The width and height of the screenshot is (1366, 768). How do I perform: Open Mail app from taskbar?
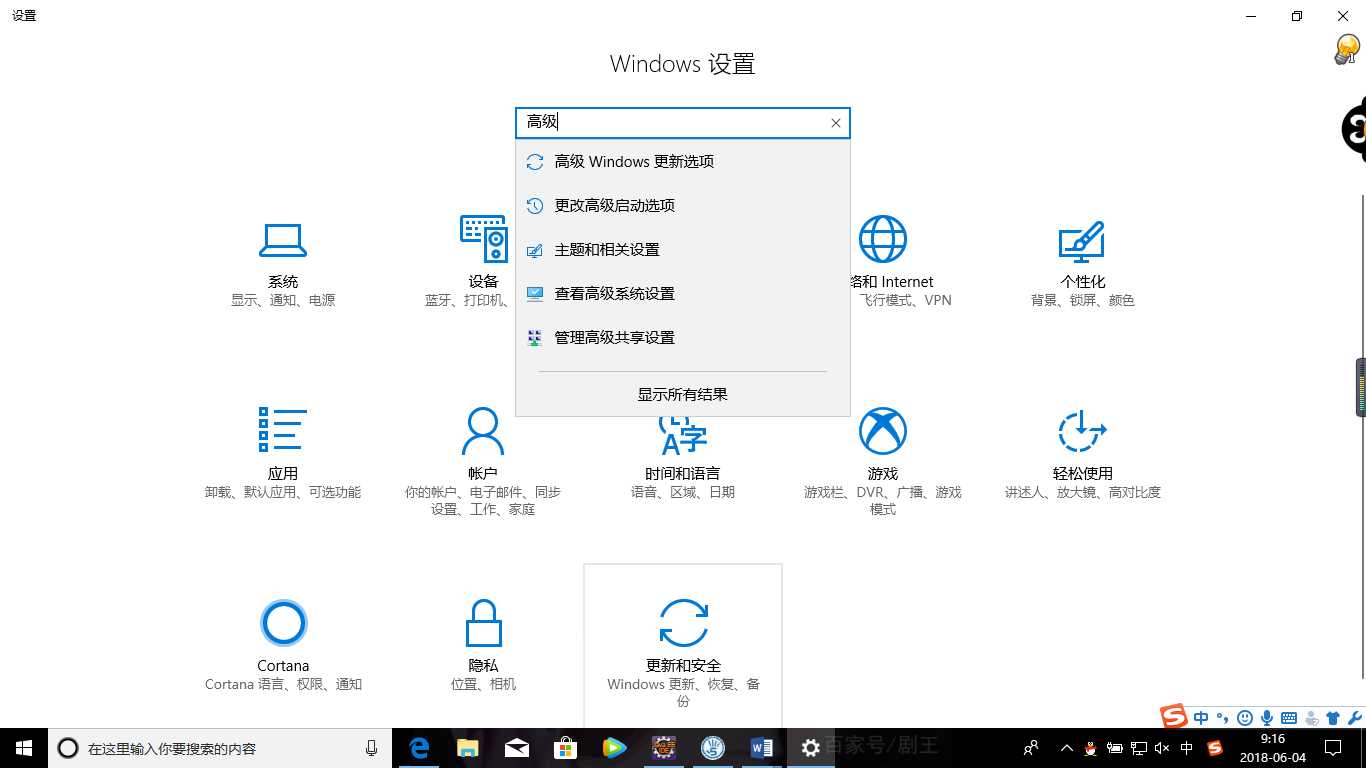tap(517, 748)
